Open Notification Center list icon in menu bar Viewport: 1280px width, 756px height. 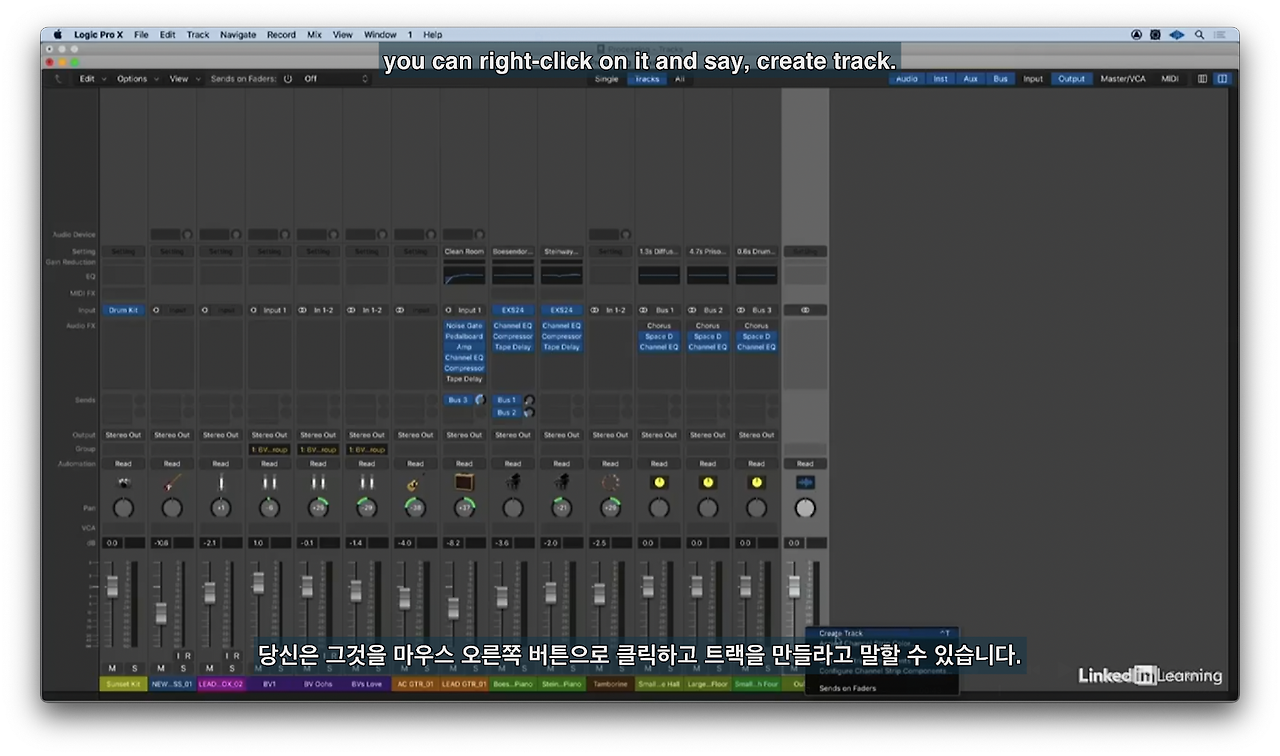pyautogui.click(x=1221, y=34)
